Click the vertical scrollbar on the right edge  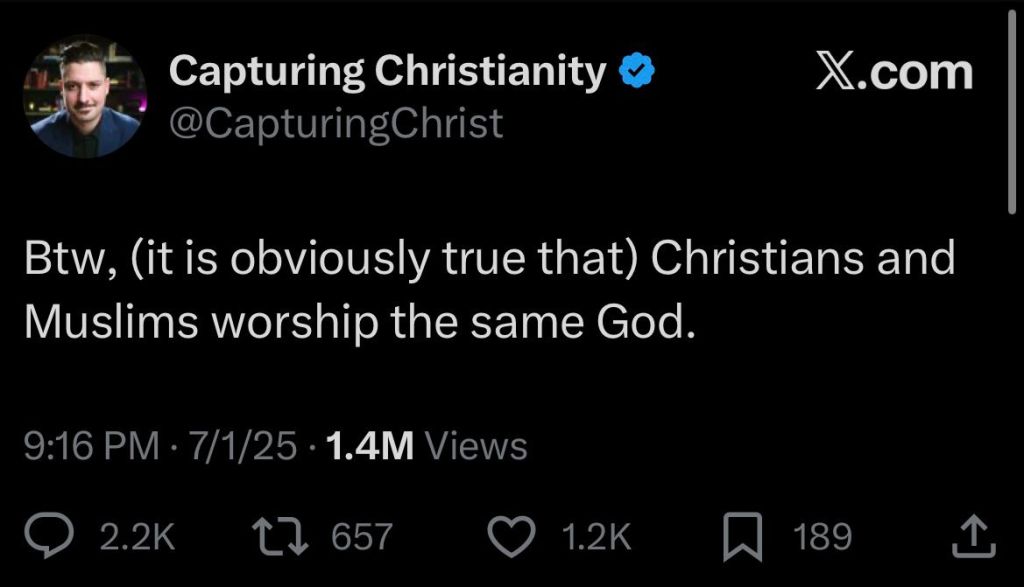(x=1013, y=110)
